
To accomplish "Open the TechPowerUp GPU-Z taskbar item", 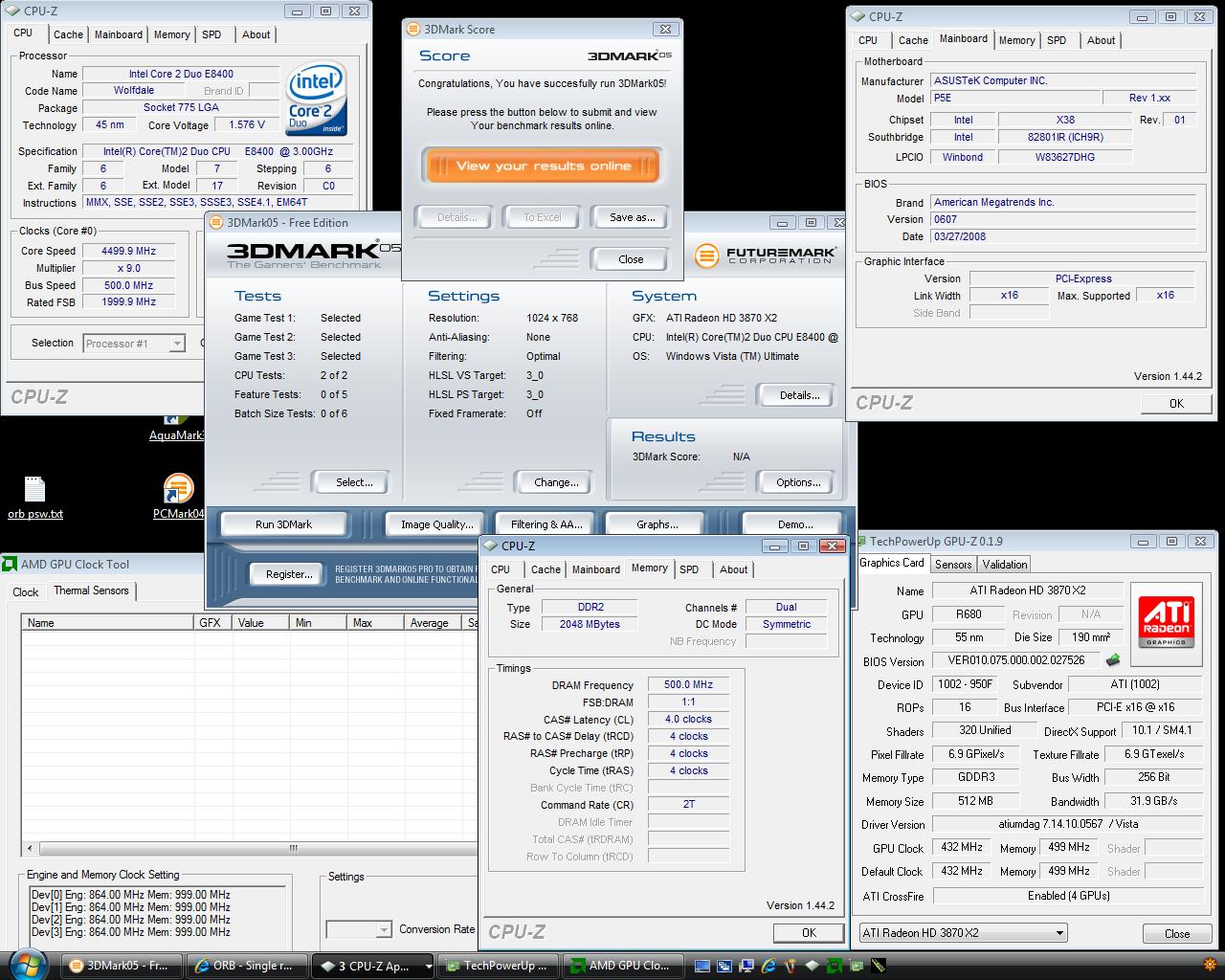I will 497,966.
